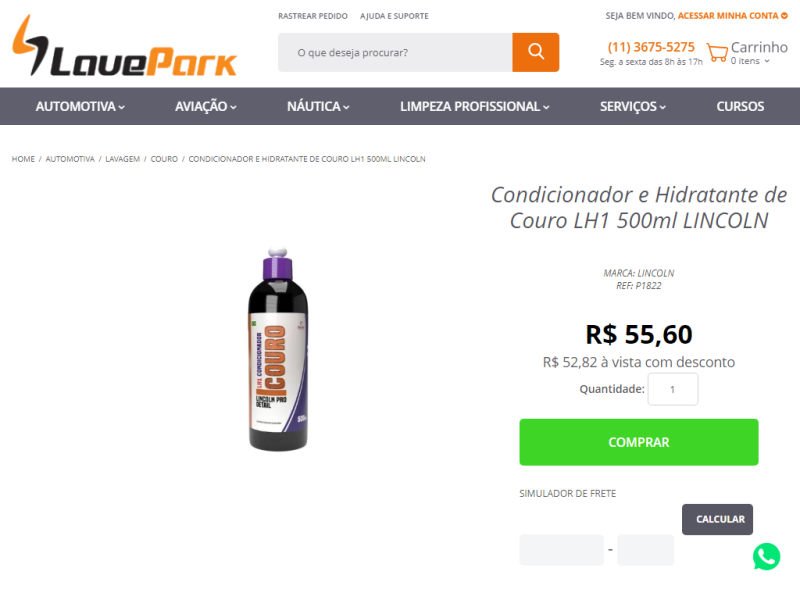Open the Automotiva dropdown menu
The width and height of the screenshot is (800, 600).
(x=80, y=106)
